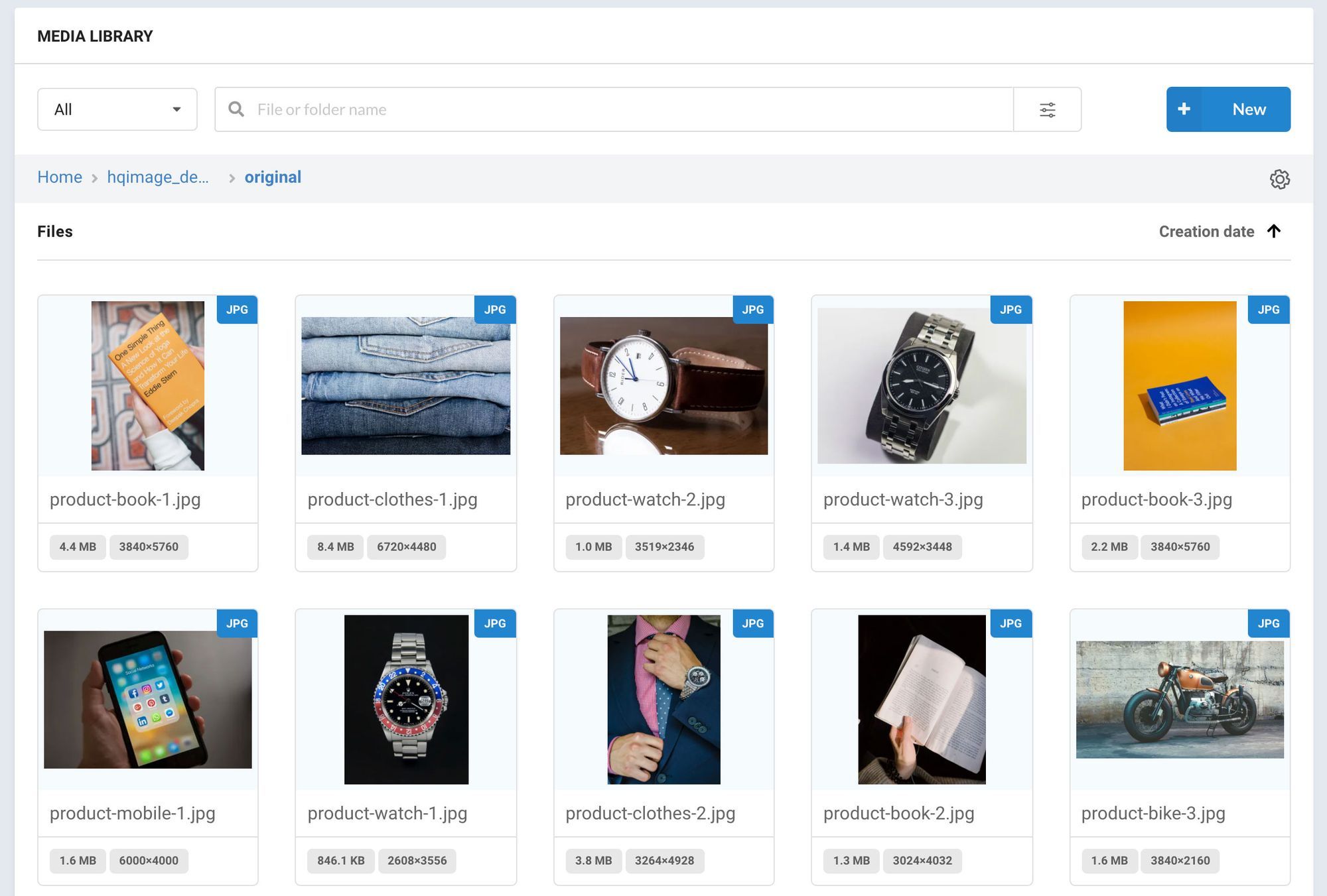Click the 1.0 MB size tag

tap(594, 547)
